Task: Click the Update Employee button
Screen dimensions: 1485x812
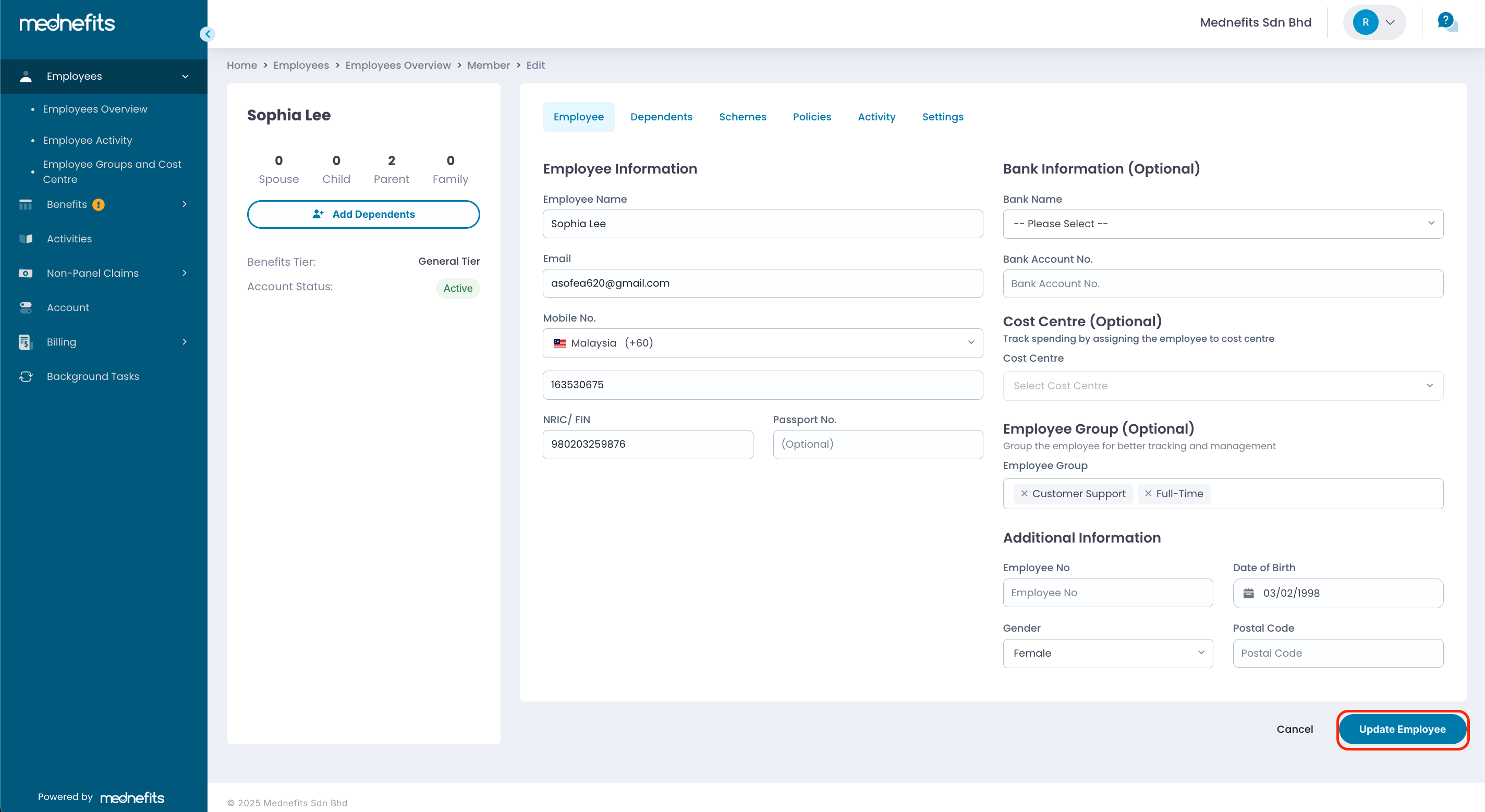Action: (x=1402, y=729)
